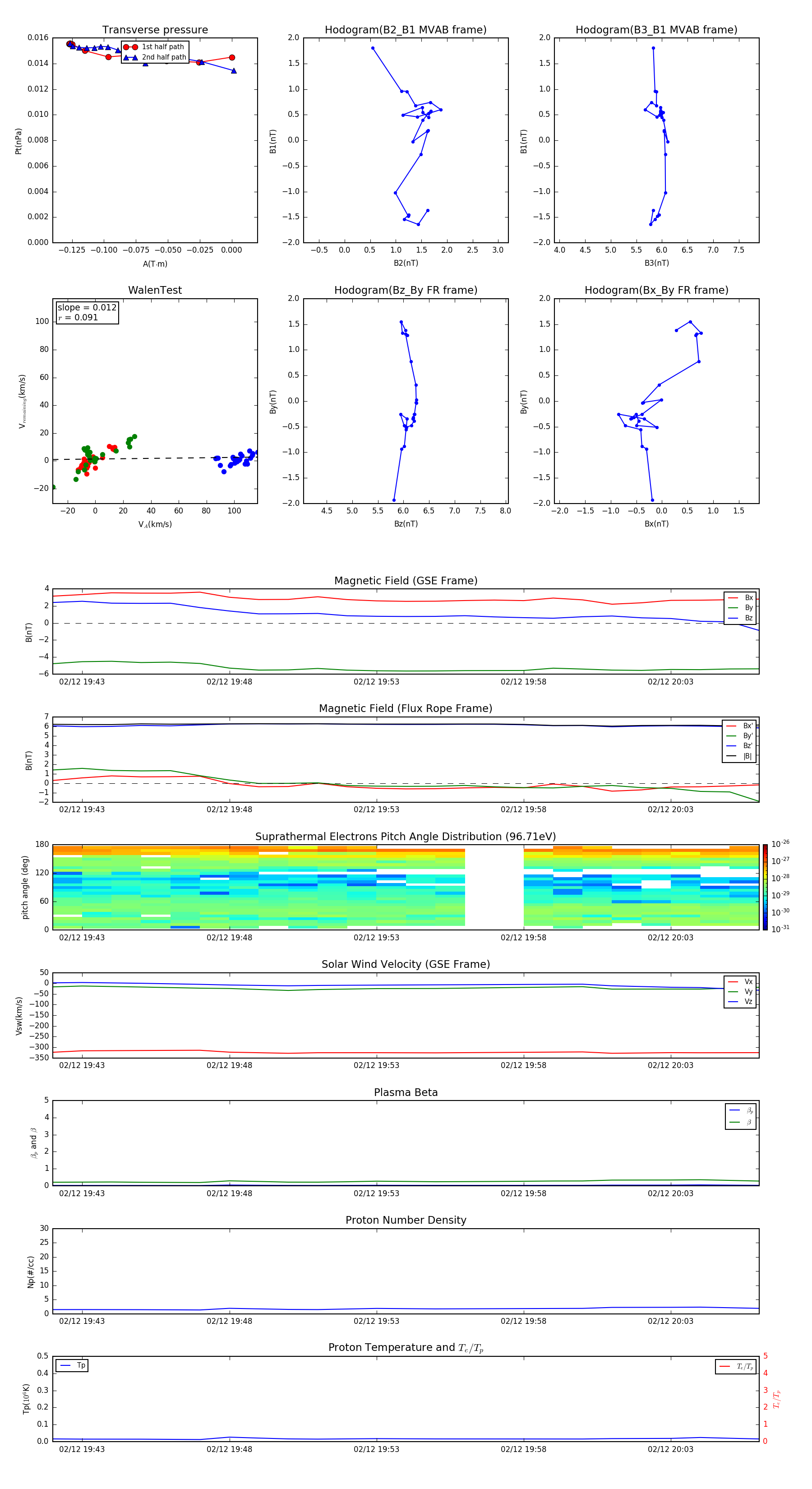This screenshot has height=1489, width=812.
Task: Click 'Magnetic Field (Flux Rope Frame)' title
Action: pyautogui.click(x=406, y=709)
